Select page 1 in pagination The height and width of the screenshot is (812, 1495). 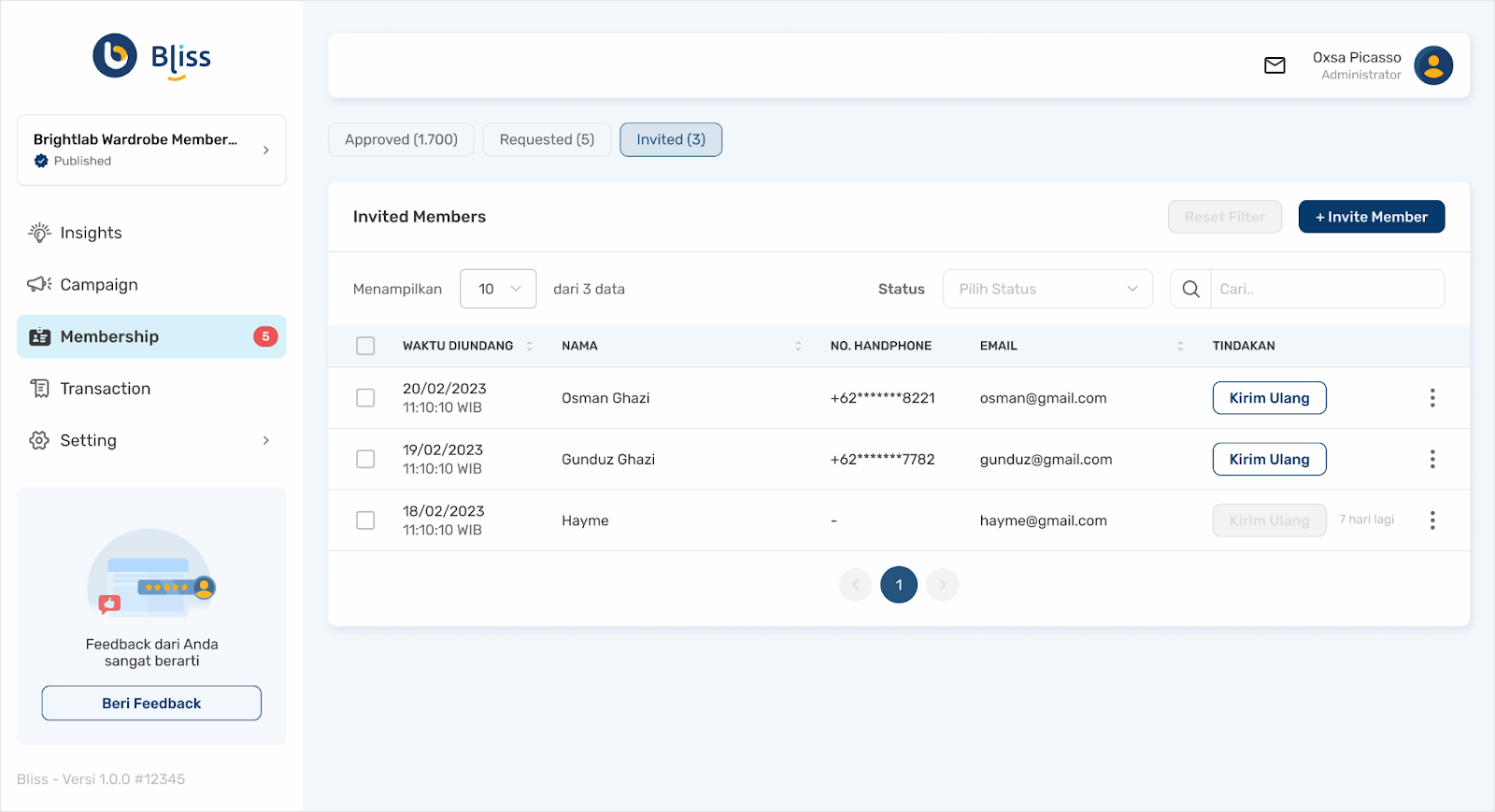(x=899, y=585)
